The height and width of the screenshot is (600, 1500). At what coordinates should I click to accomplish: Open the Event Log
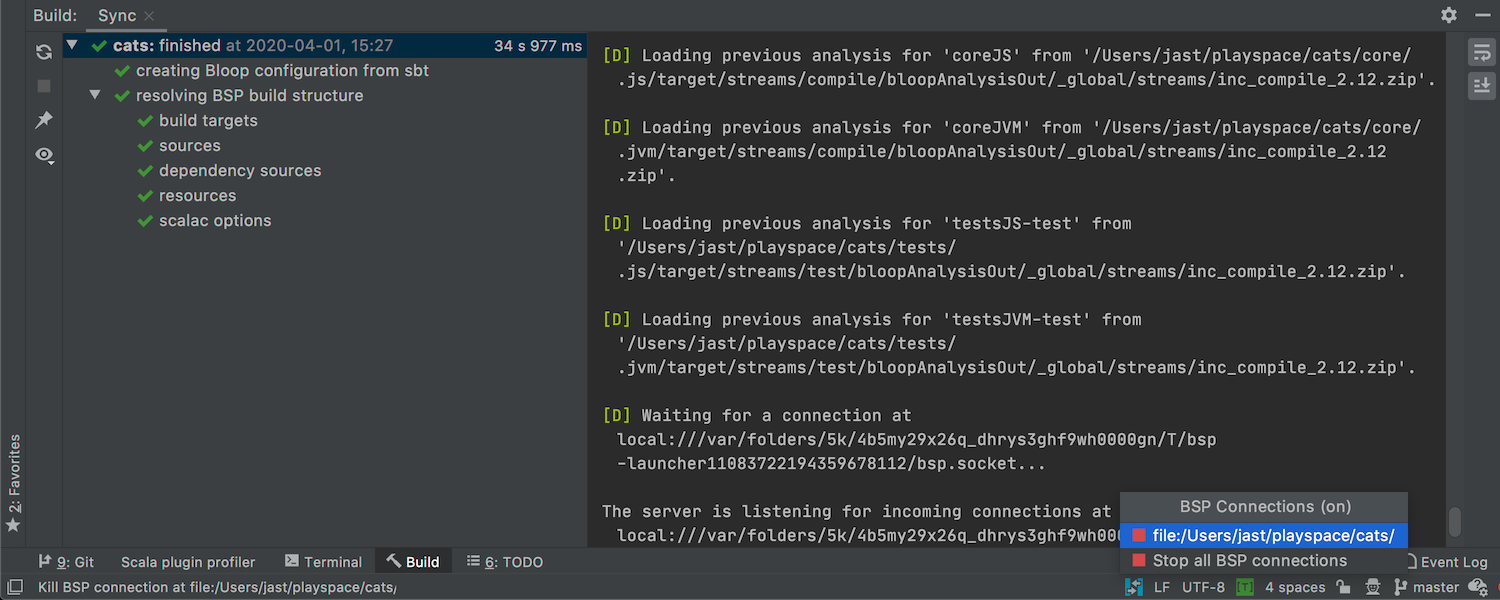[1446, 562]
